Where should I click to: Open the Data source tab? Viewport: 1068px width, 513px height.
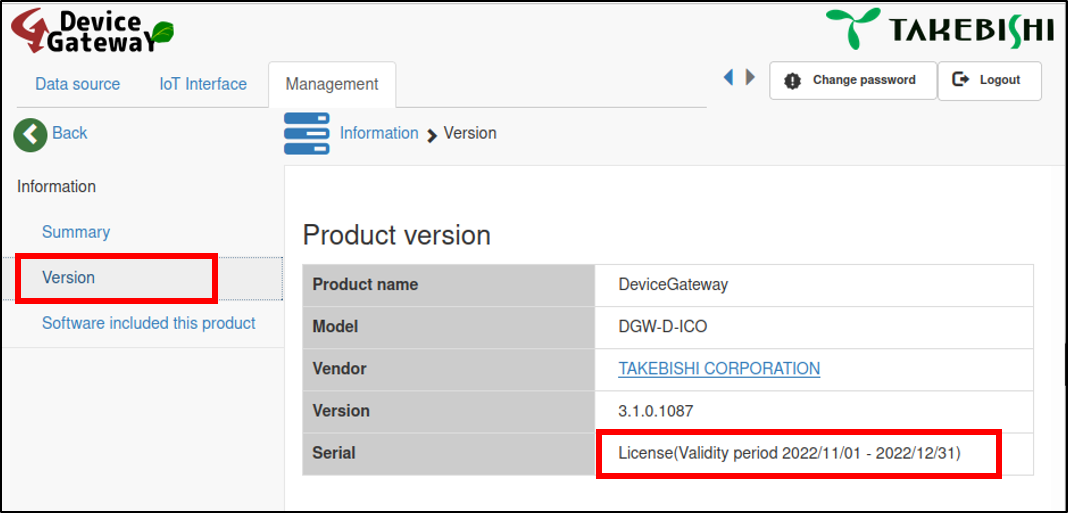[77, 84]
